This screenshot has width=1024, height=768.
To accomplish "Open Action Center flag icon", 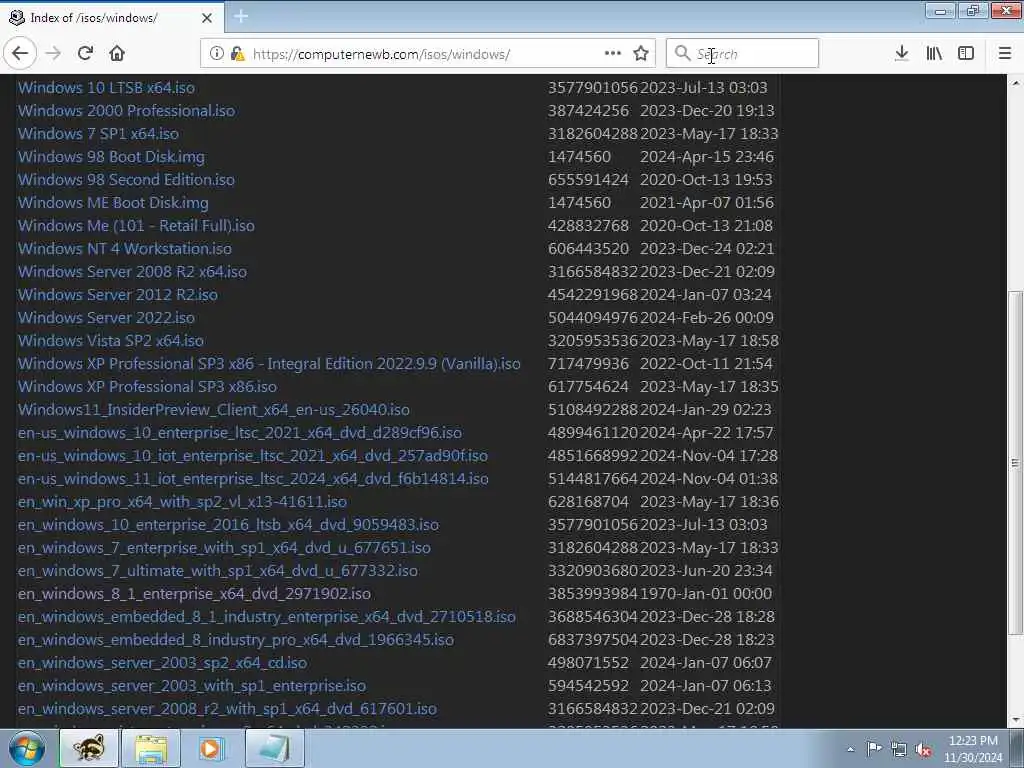I will pyautogui.click(x=874, y=748).
